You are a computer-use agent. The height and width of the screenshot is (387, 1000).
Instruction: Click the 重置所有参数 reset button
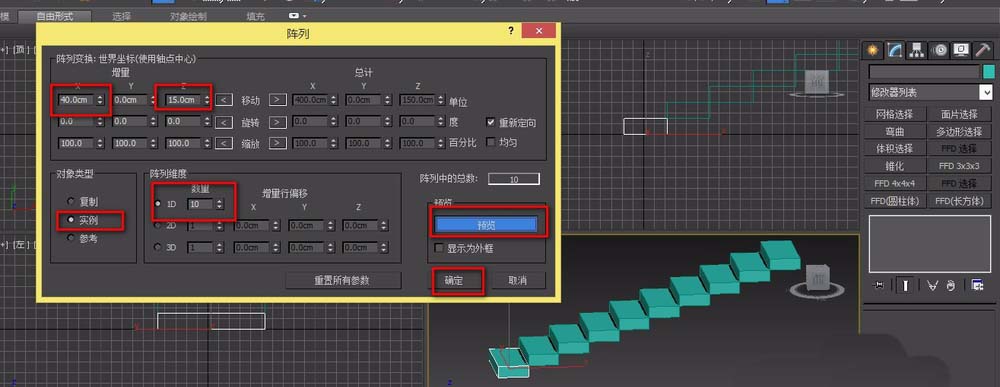(343, 281)
